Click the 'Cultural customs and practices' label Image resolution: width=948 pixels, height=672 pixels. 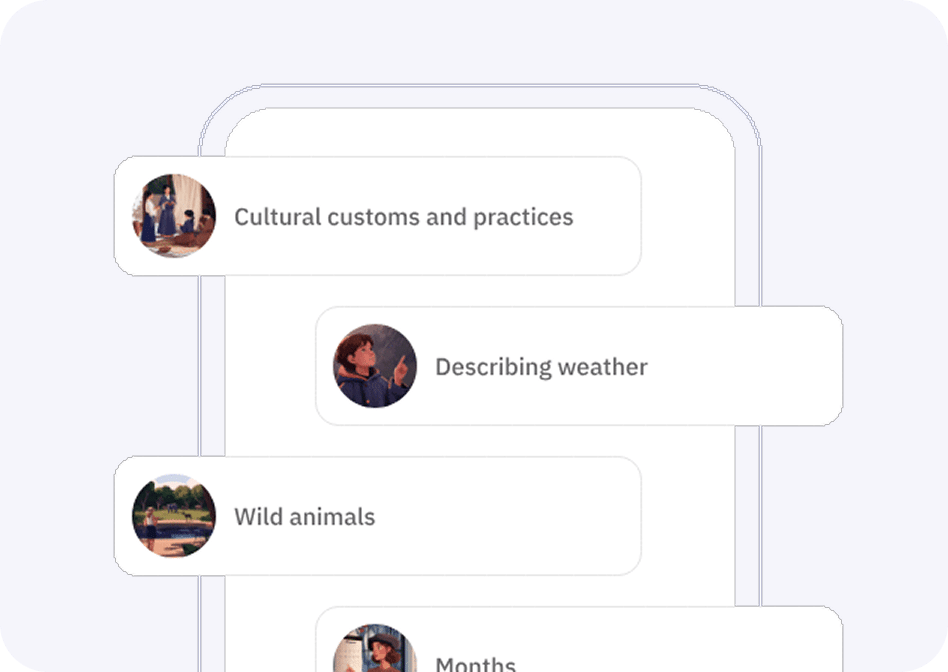pyautogui.click(x=404, y=217)
